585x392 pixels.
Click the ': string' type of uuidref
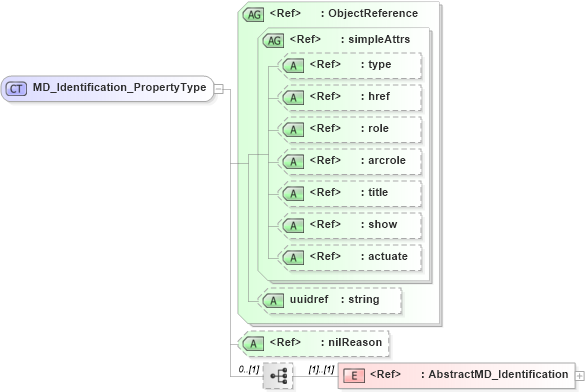pos(360,300)
